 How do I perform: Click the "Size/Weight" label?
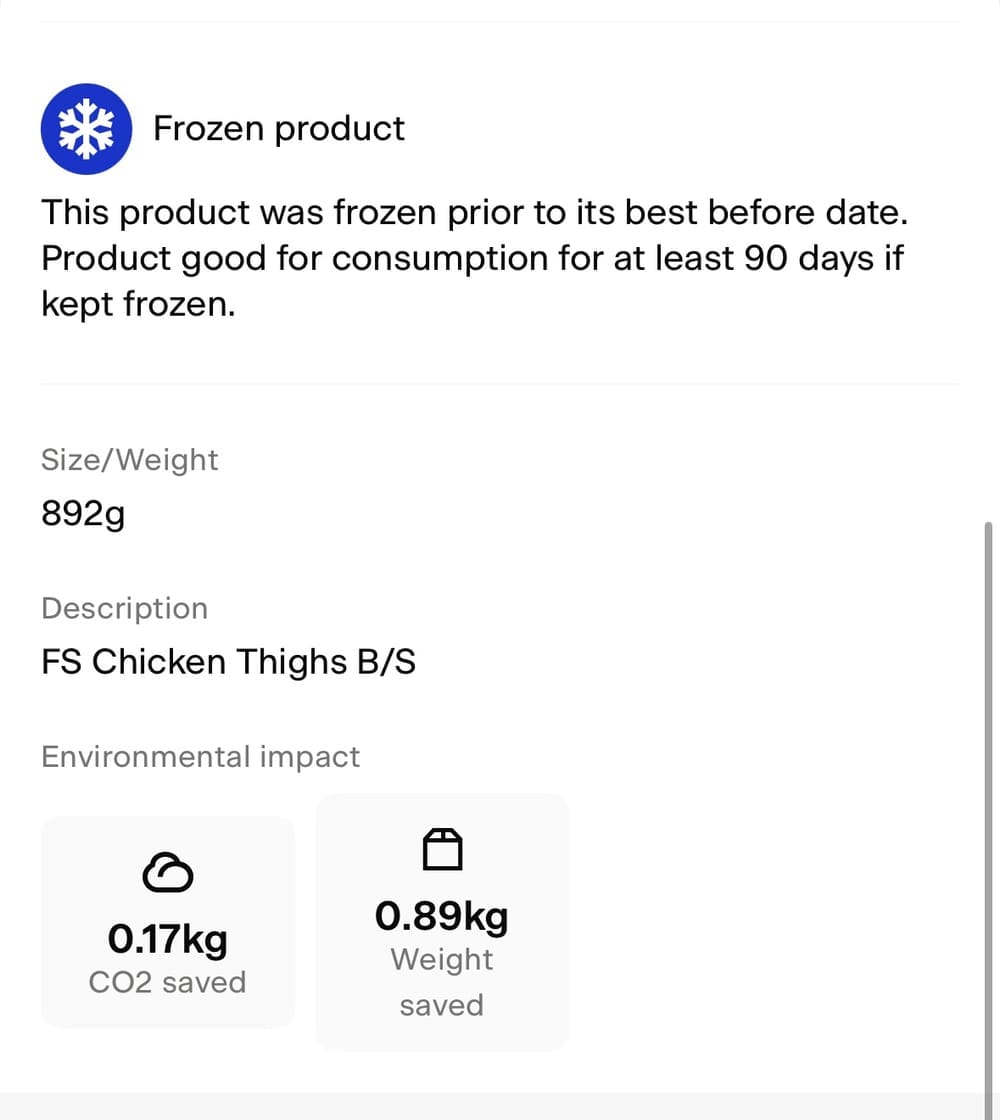[x=129, y=460]
